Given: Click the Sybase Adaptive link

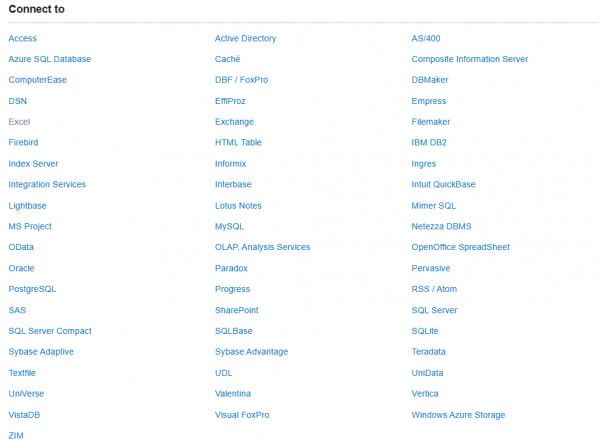Looking at the screenshot, I should [41, 351].
